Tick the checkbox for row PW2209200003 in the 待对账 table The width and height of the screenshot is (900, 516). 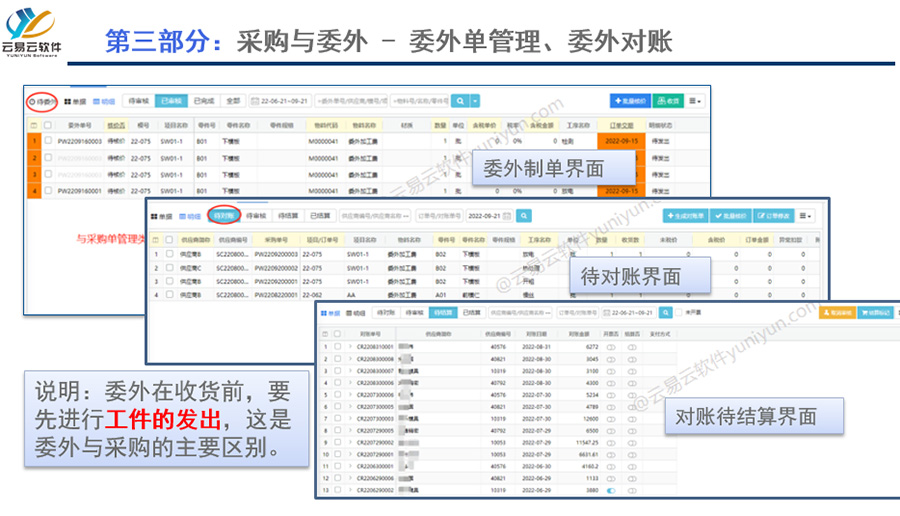pyautogui.click(x=169, y=253)
